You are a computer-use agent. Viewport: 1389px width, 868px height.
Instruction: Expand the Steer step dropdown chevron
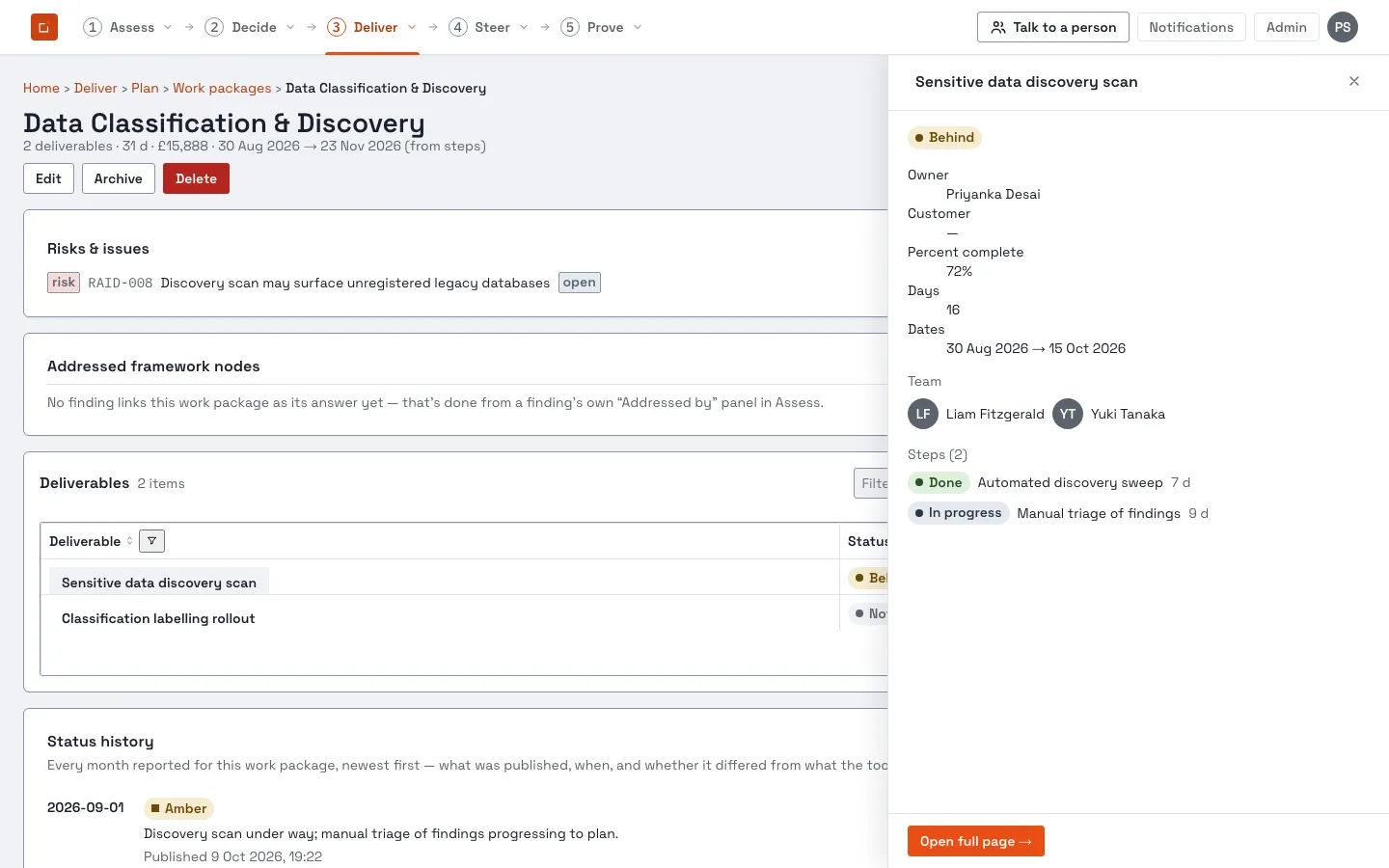coord(524,27)
